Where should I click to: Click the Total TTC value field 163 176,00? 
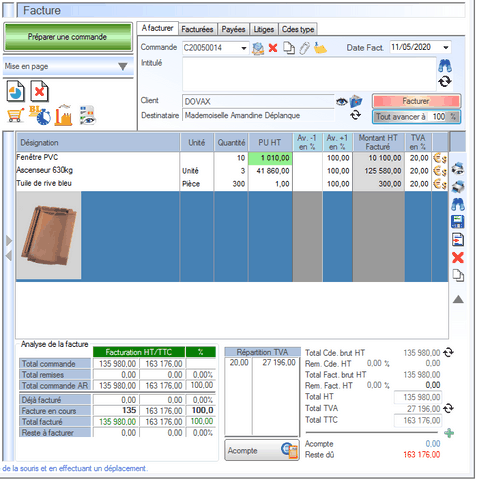pyautogui.click(x=418, y=421)
